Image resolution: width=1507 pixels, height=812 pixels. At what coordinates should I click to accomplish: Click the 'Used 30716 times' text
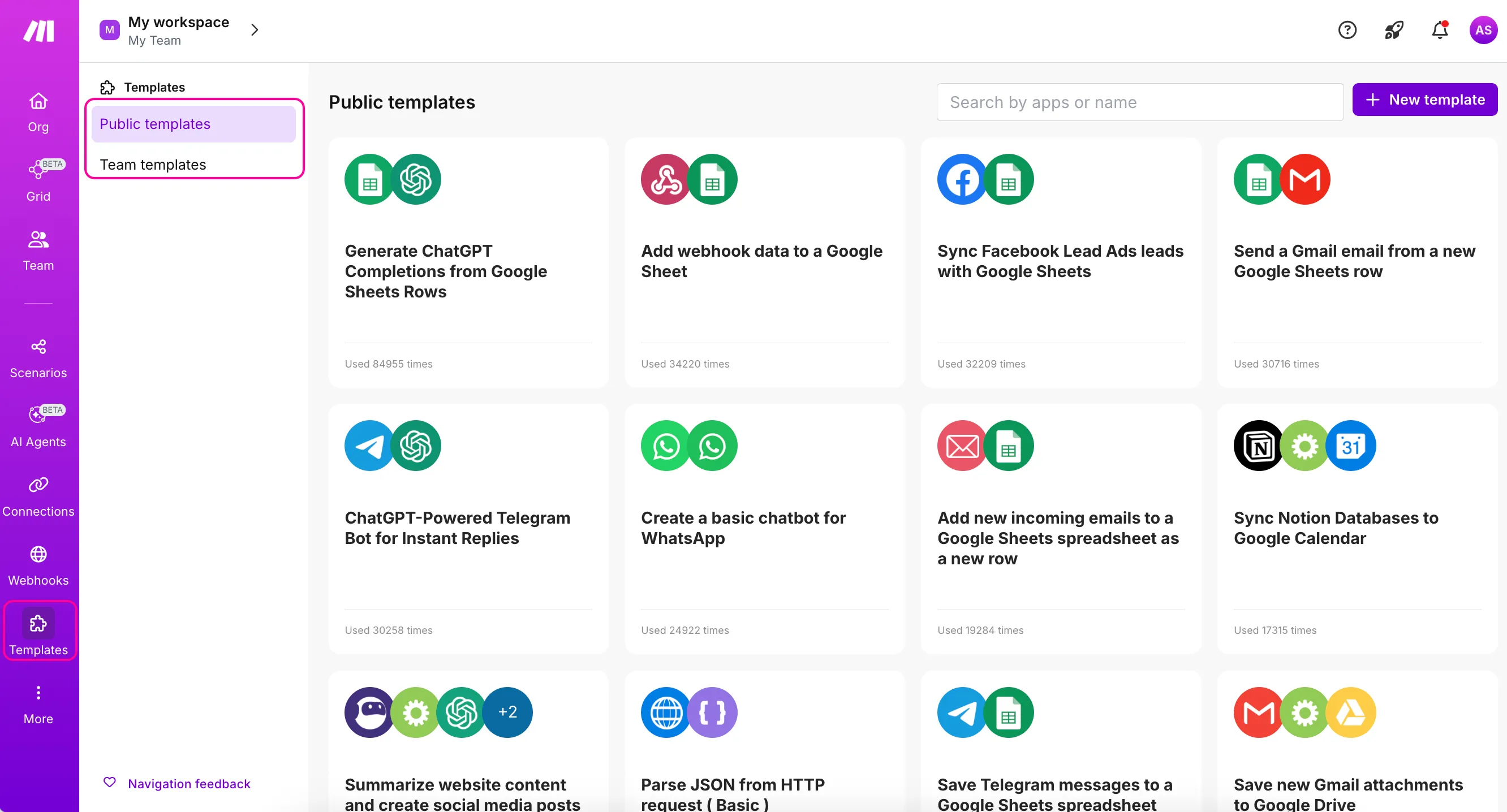click(x=1276, y=364)
